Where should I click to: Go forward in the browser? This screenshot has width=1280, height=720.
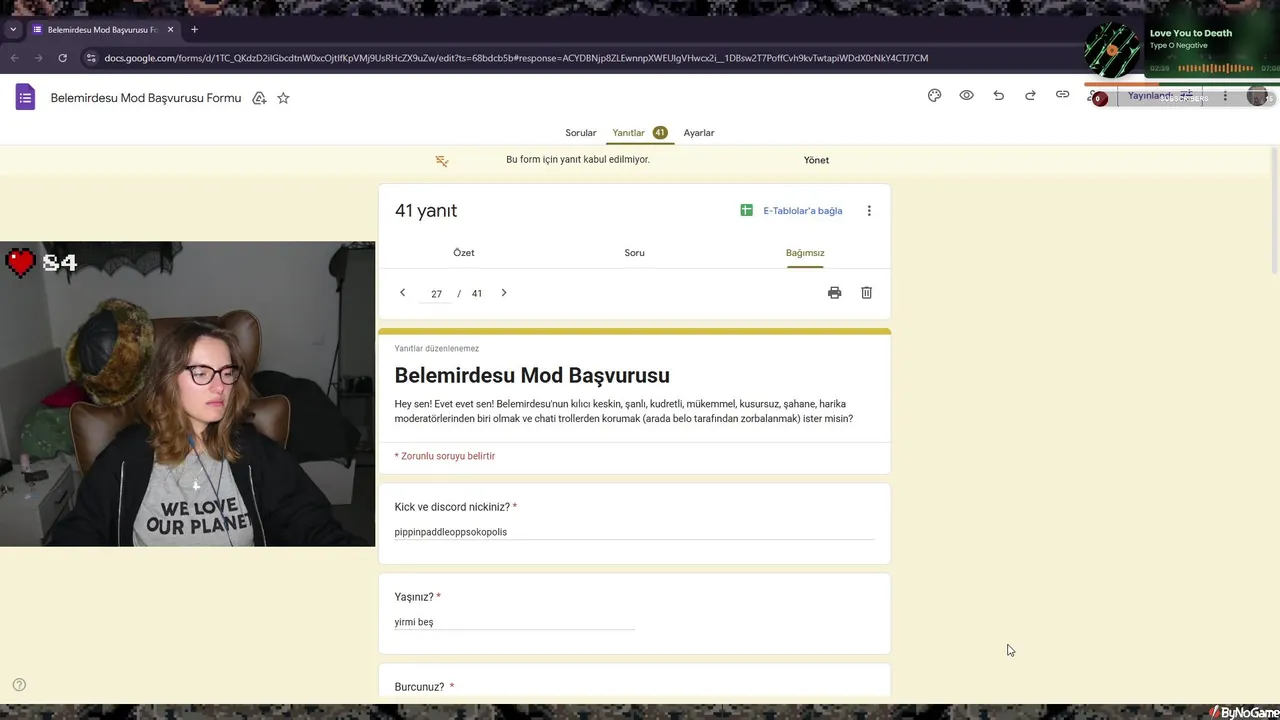tap(39, 58)
